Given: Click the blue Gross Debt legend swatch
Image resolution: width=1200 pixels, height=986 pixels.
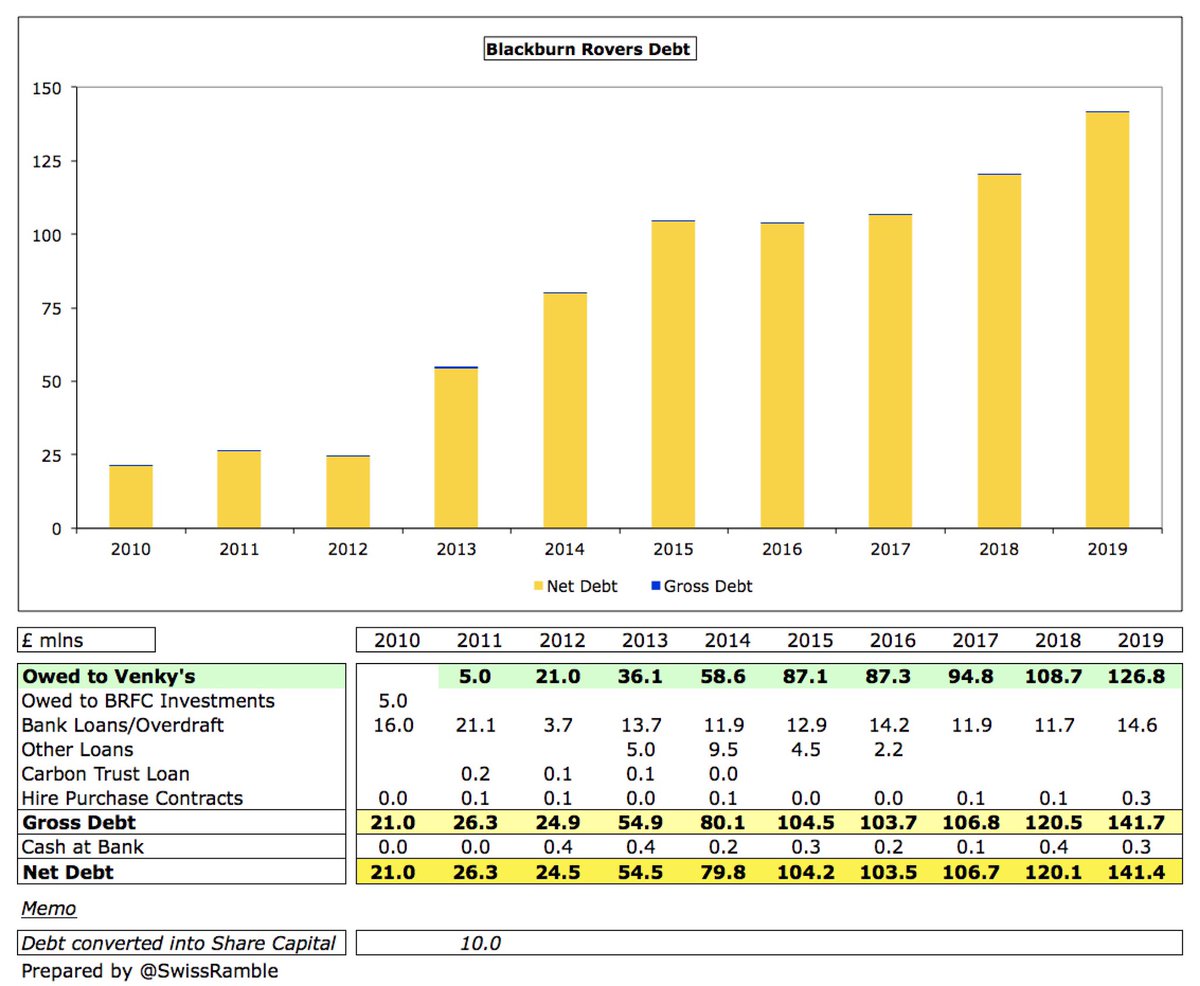Looking at the screenshot, I should 655,586.
